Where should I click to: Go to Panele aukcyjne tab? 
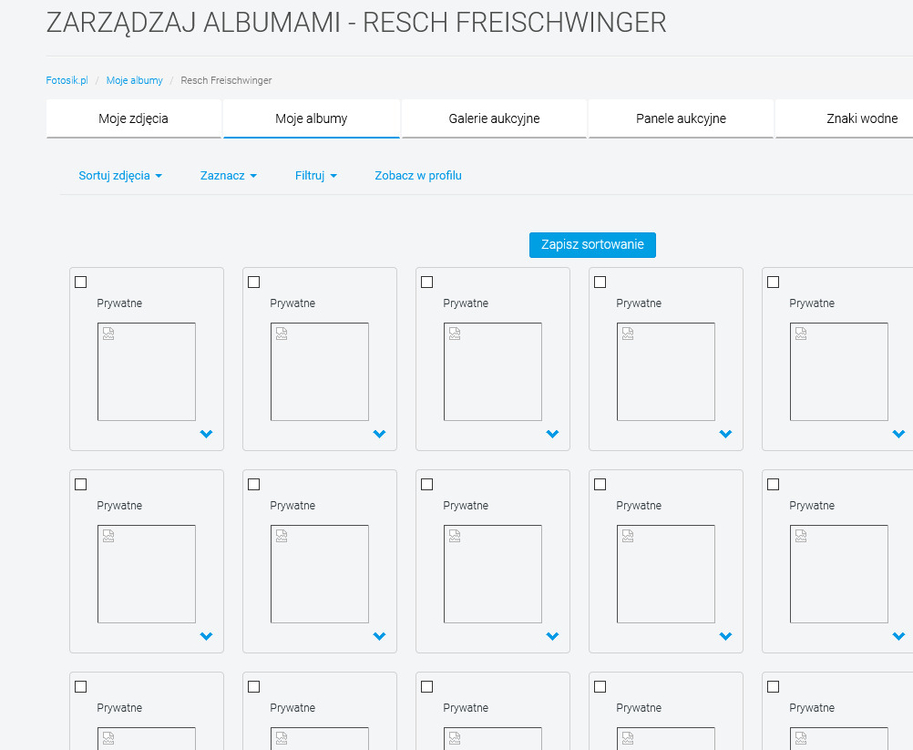[681, 119]
